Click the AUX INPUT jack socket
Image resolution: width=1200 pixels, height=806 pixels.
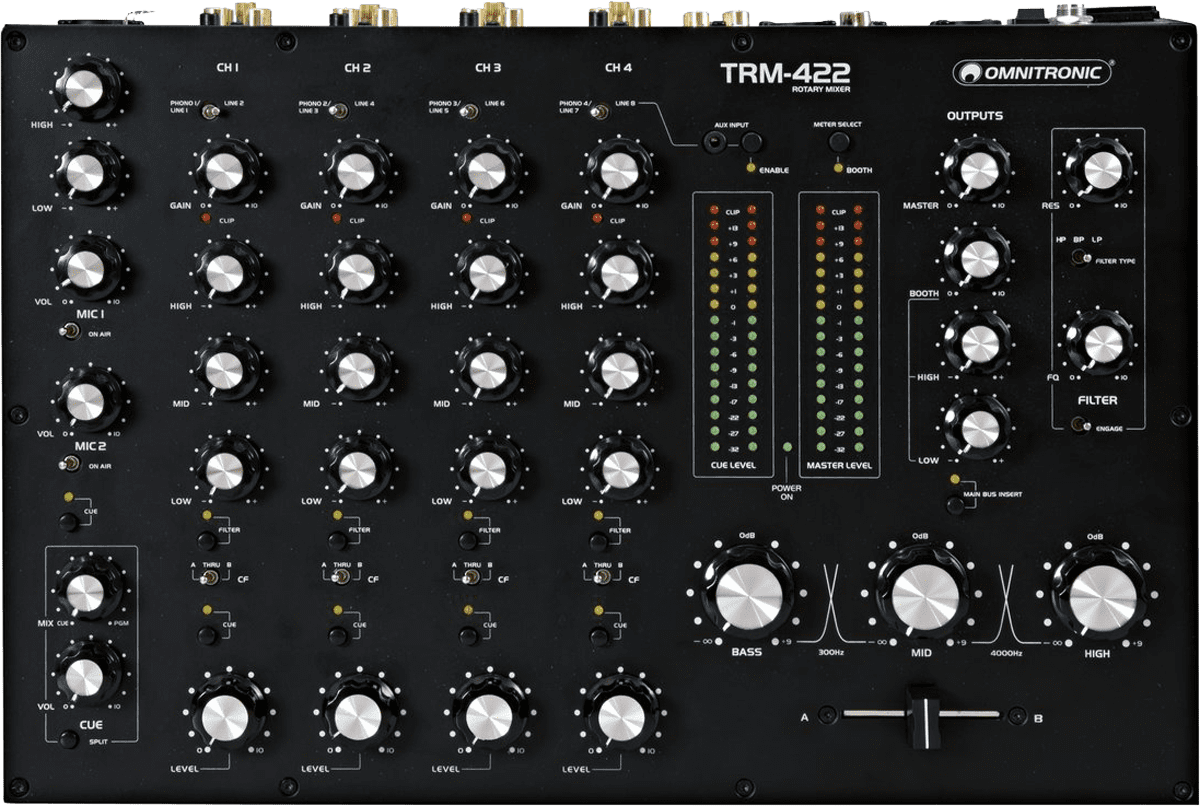click(x=715, y=143)
